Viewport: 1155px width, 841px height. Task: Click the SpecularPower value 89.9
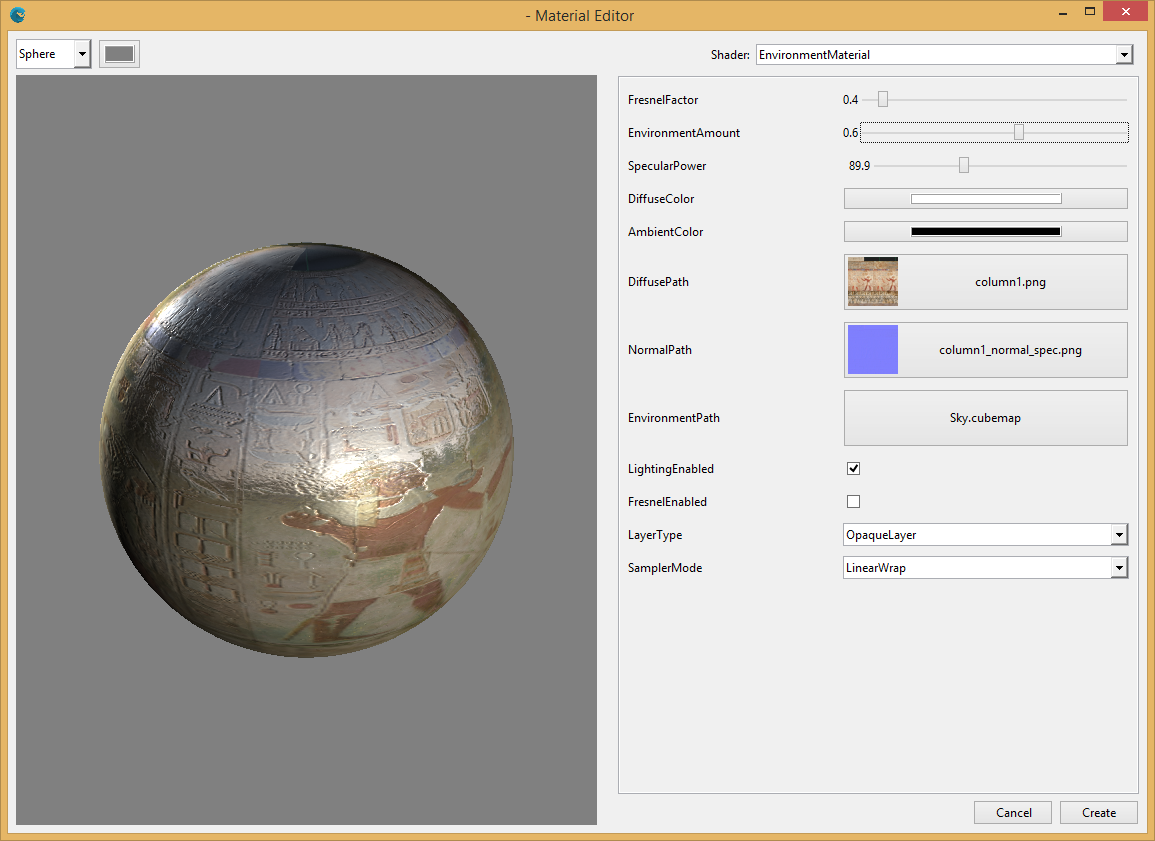click(x=859, y=166)
